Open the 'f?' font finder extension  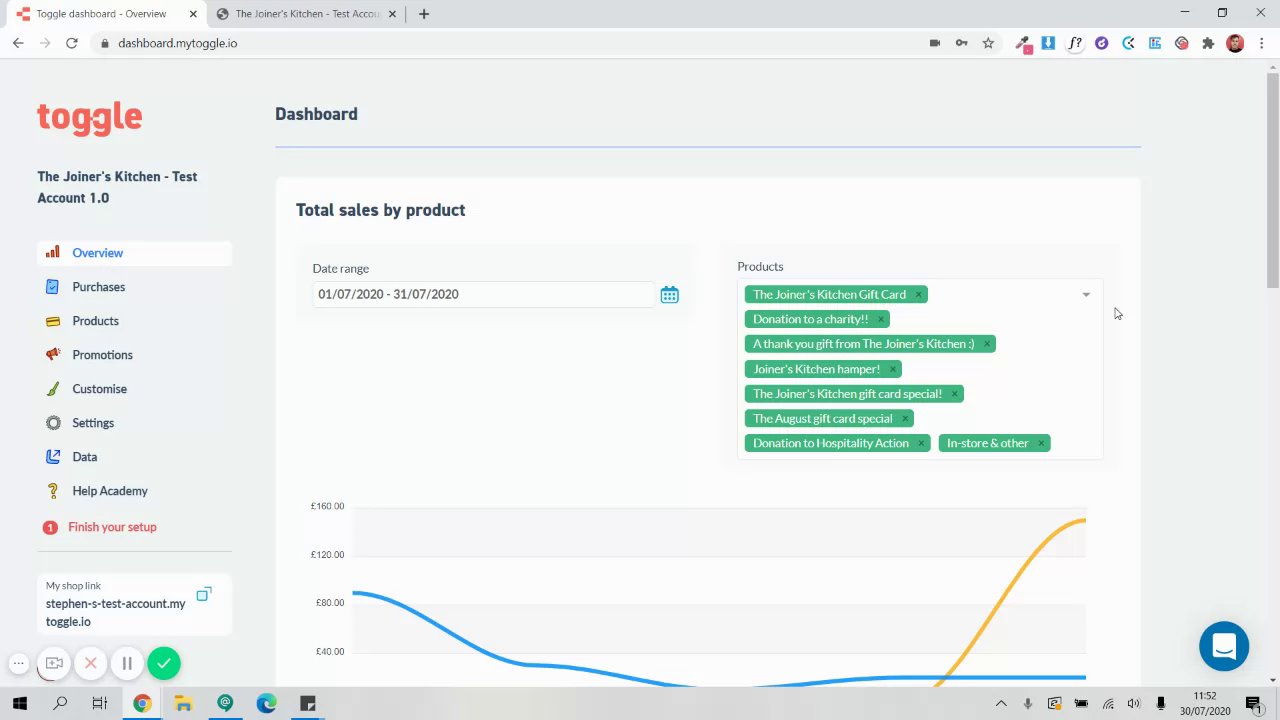click(x=1075, y=43)
